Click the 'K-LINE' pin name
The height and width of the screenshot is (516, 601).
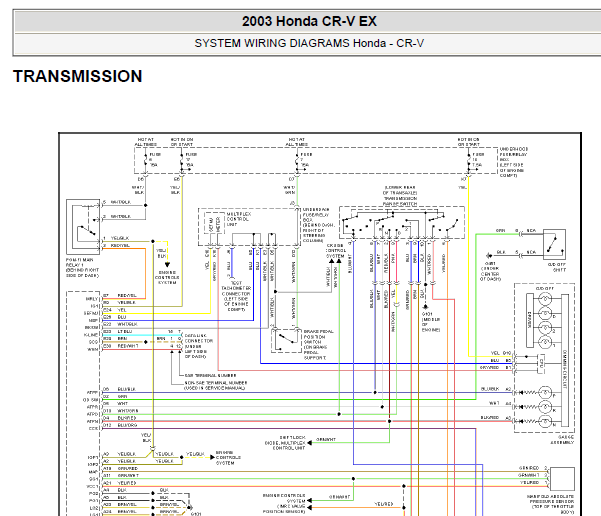coord(91,335)
